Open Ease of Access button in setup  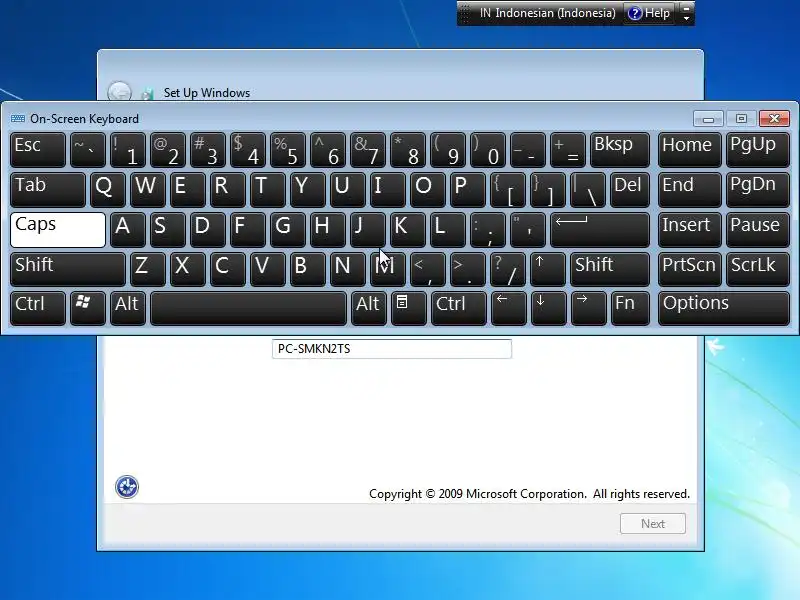127,487
